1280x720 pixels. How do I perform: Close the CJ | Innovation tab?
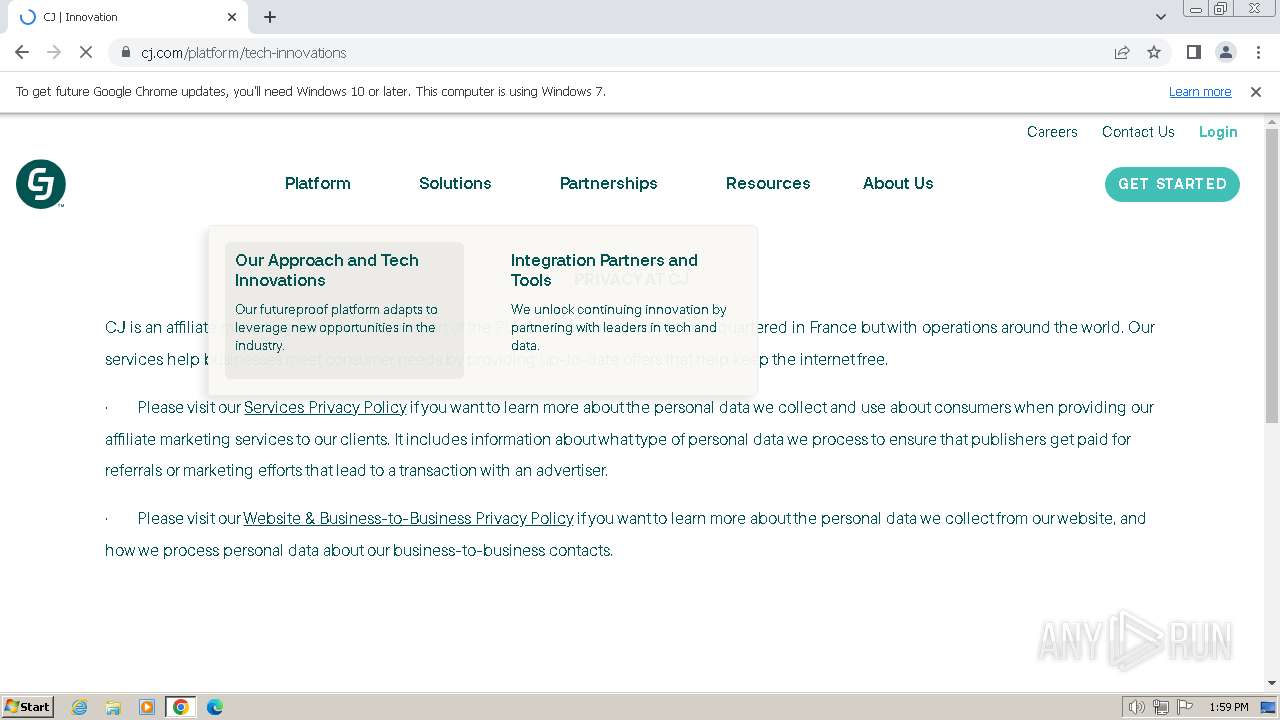[x=232, y=17]
